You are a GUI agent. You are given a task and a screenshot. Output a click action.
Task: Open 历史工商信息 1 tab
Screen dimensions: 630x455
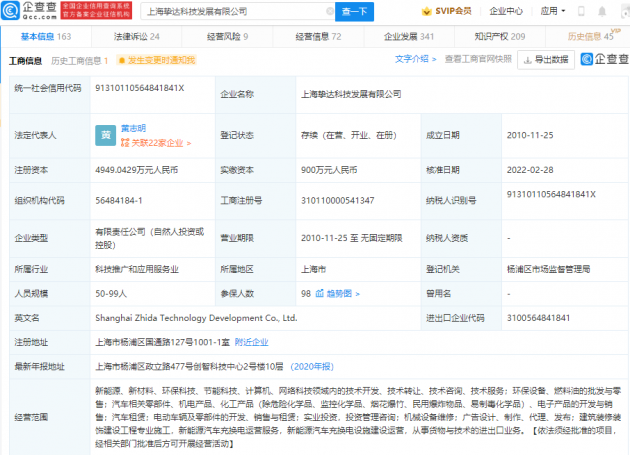point(80,61)
